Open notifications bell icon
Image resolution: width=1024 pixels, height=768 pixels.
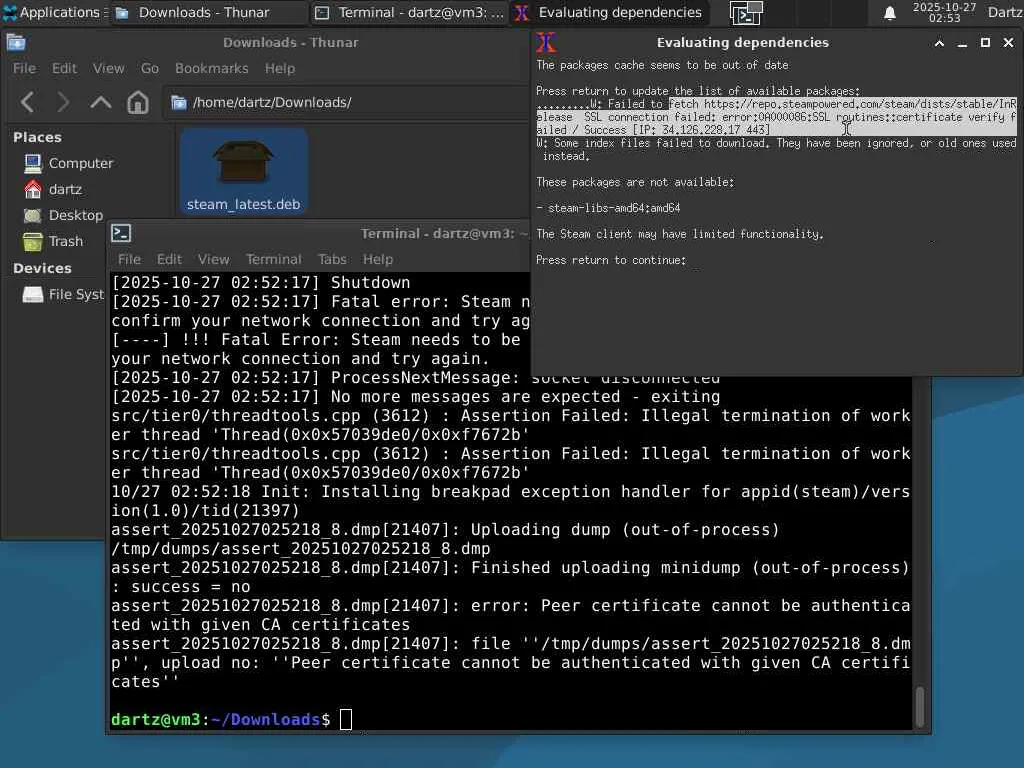(x=889, y=13)
